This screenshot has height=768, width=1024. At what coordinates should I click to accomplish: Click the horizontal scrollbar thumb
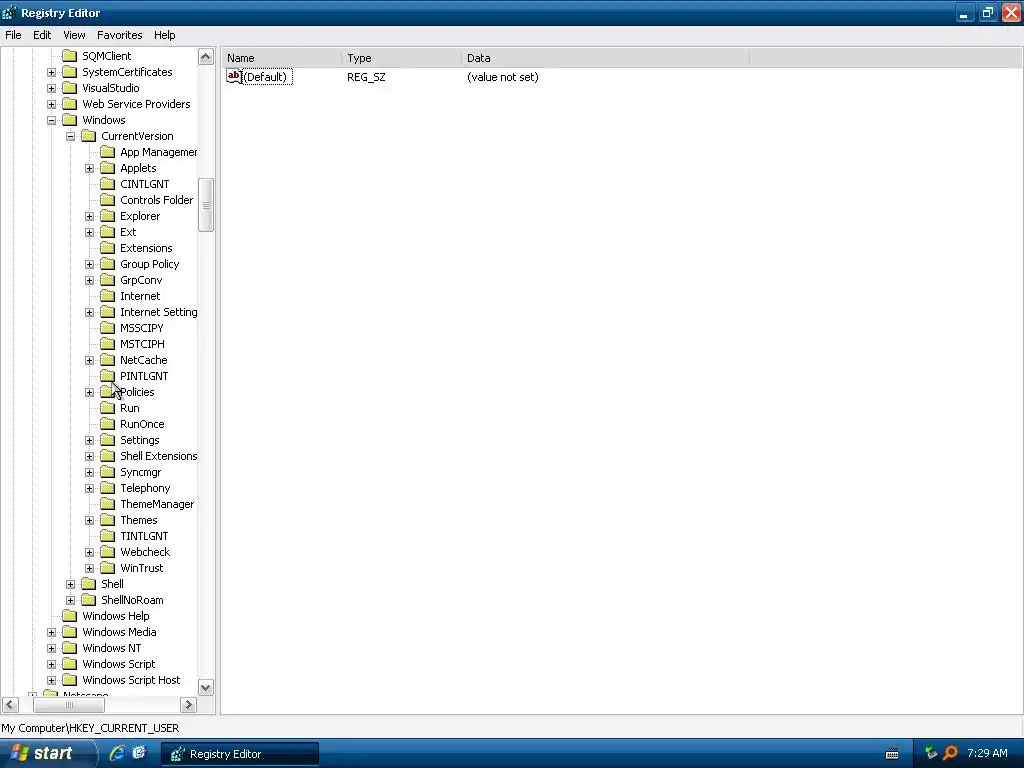tap(69, 705)
